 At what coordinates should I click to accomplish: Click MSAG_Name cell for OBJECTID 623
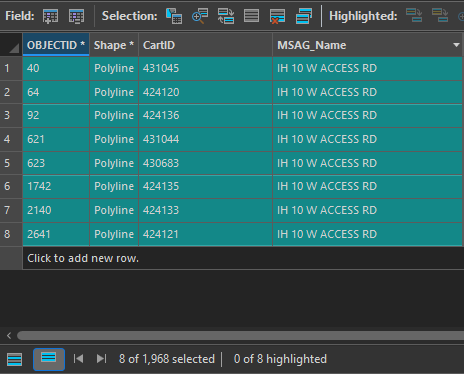(x=368, y=163)
